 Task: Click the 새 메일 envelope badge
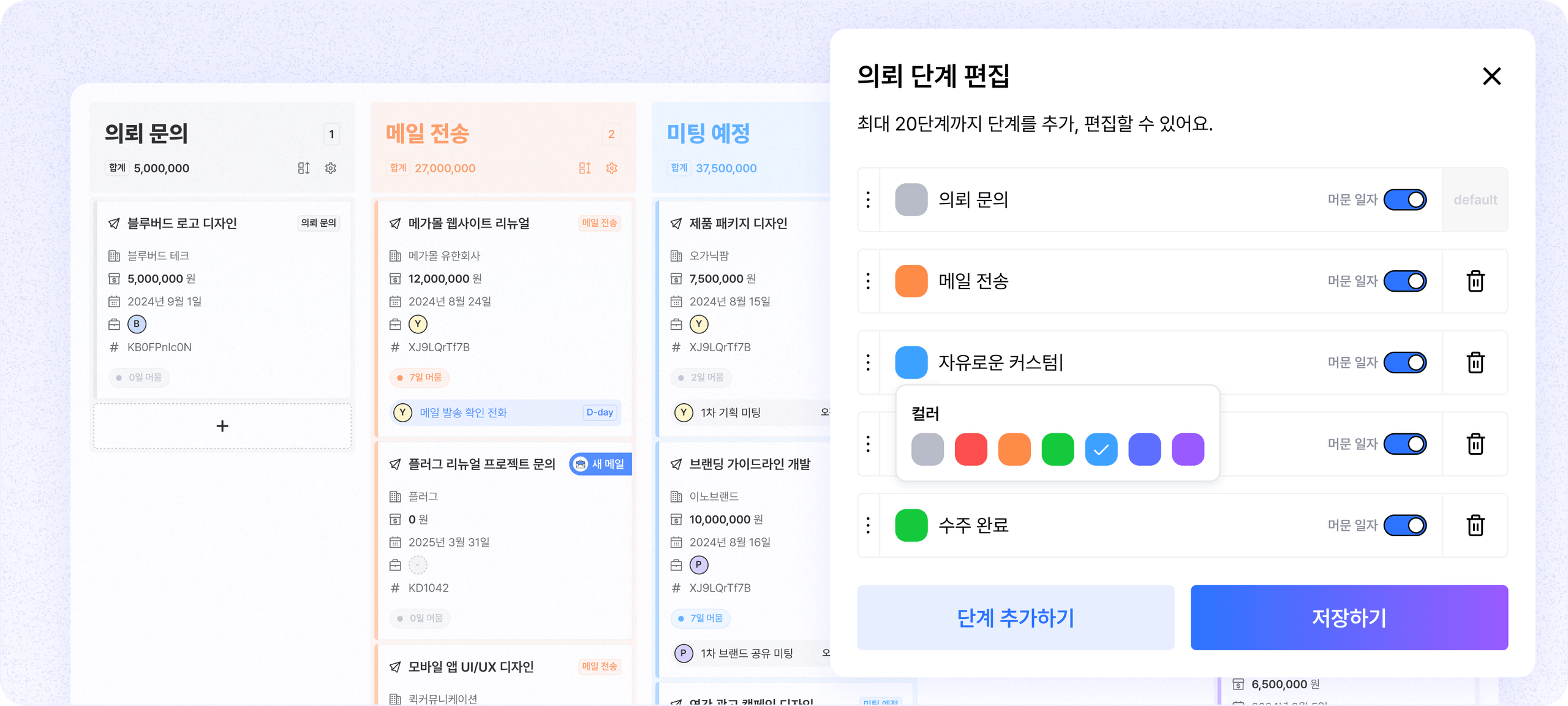[600, 464]
